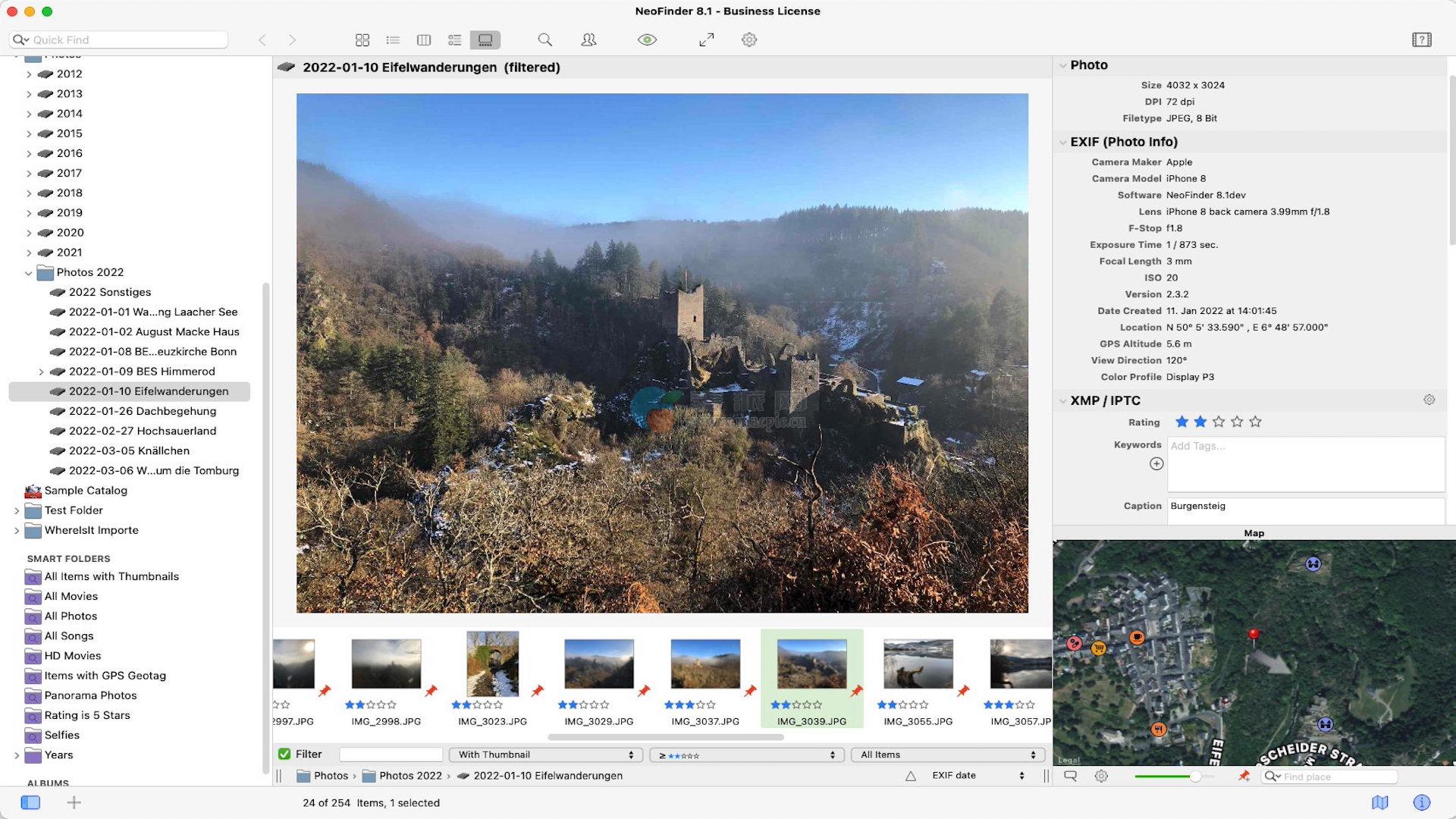Click Photos 2022 in the path bar
Image resolution: width=1456 pixels, height=819 pixels.
click(x=409, y=776)
